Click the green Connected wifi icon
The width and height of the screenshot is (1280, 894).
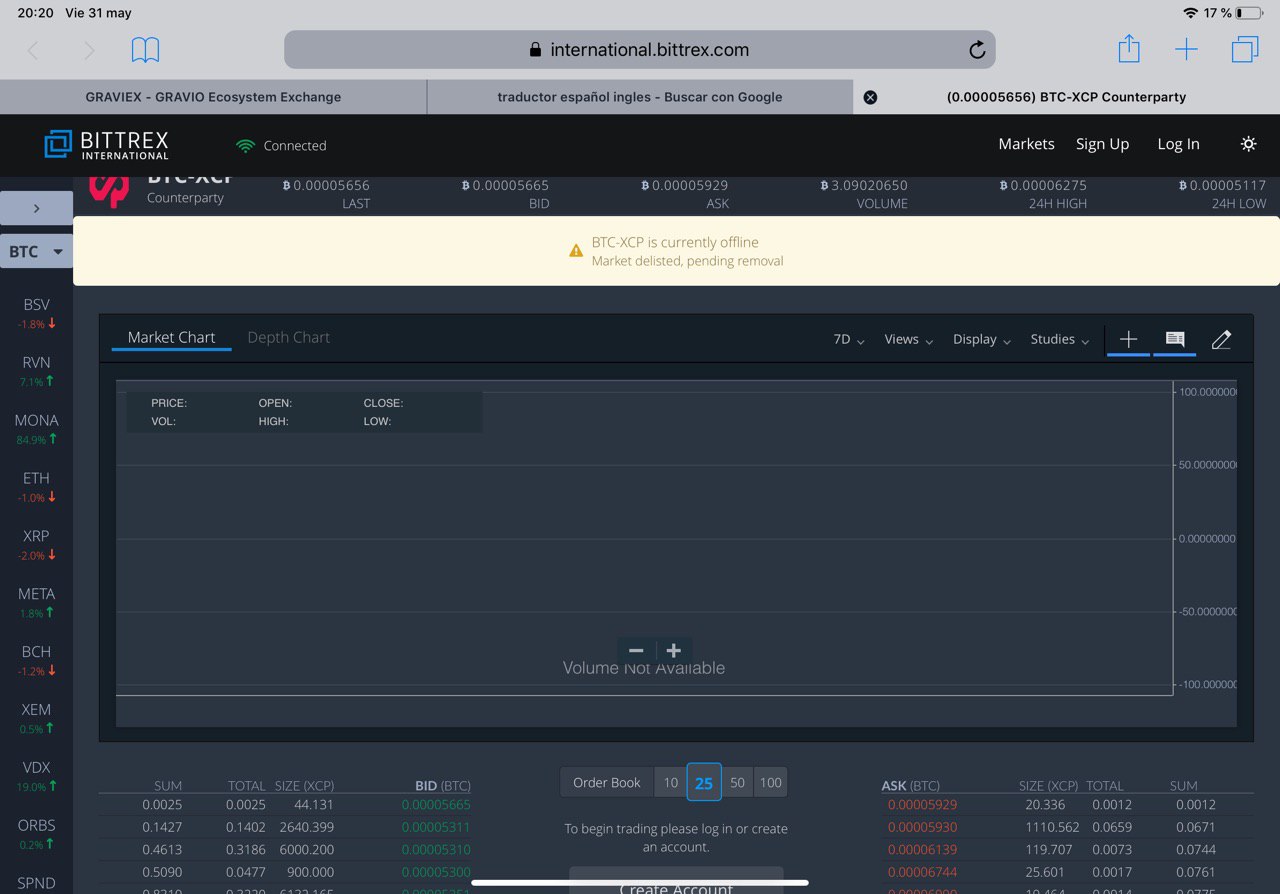click(245, 146)
